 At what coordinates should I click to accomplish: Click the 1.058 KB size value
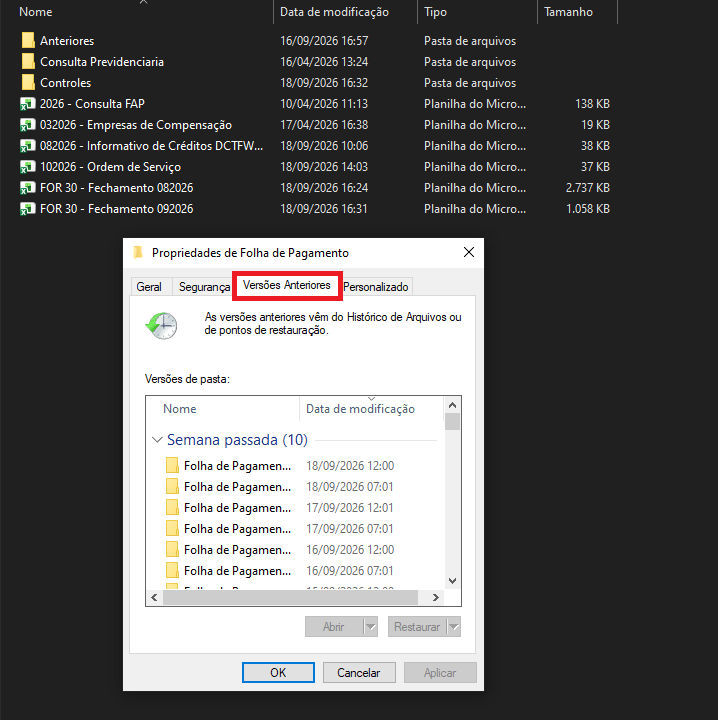tap(588, 209)
